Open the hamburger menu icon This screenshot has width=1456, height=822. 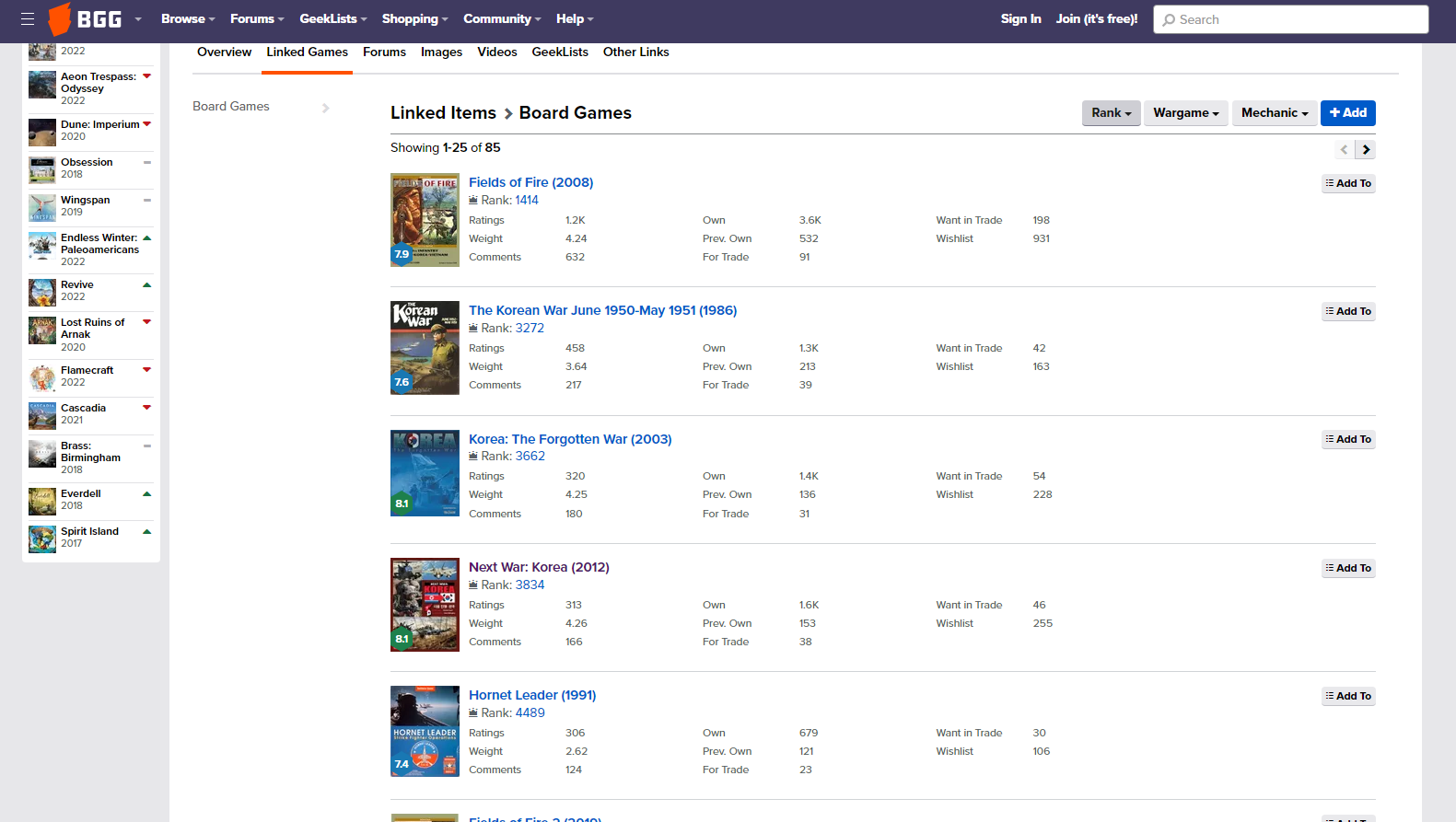28,18
